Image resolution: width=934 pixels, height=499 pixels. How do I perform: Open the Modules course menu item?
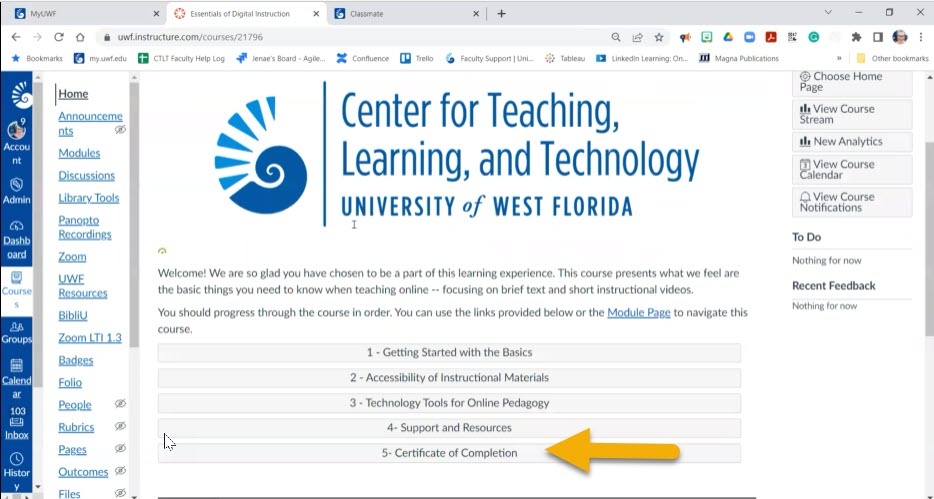[79, 153]
